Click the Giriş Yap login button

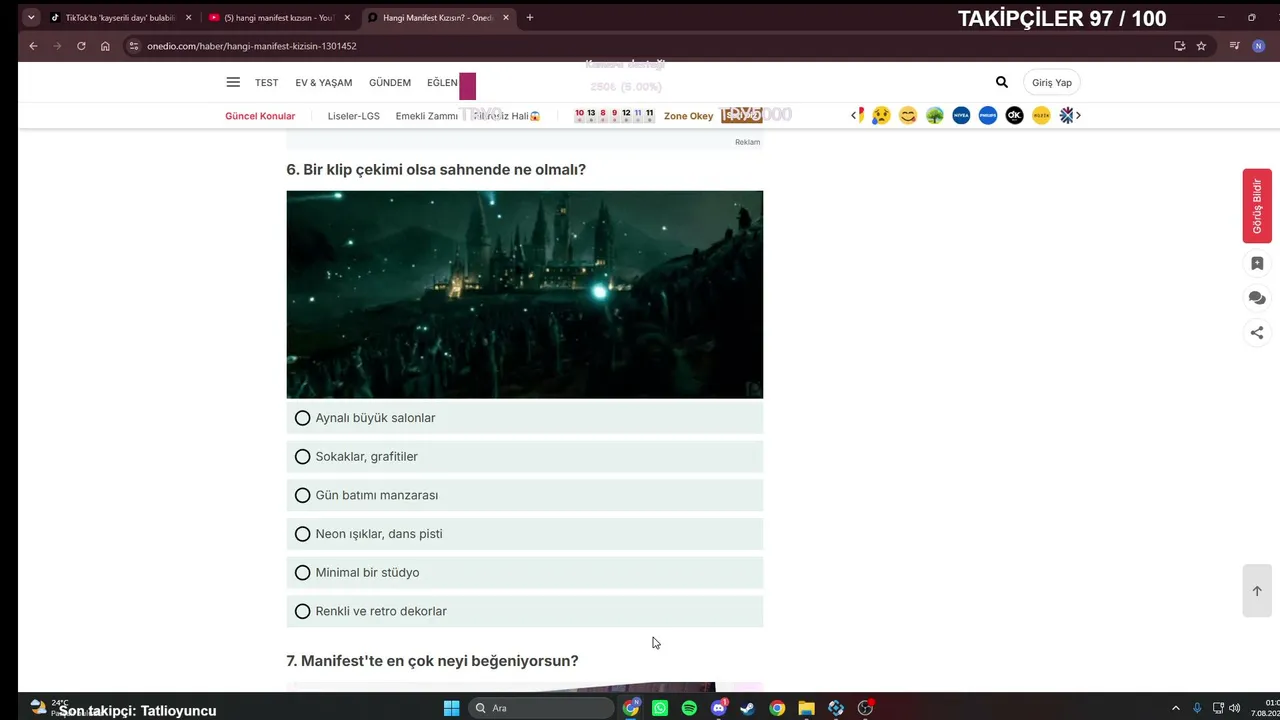[1052, 83]
